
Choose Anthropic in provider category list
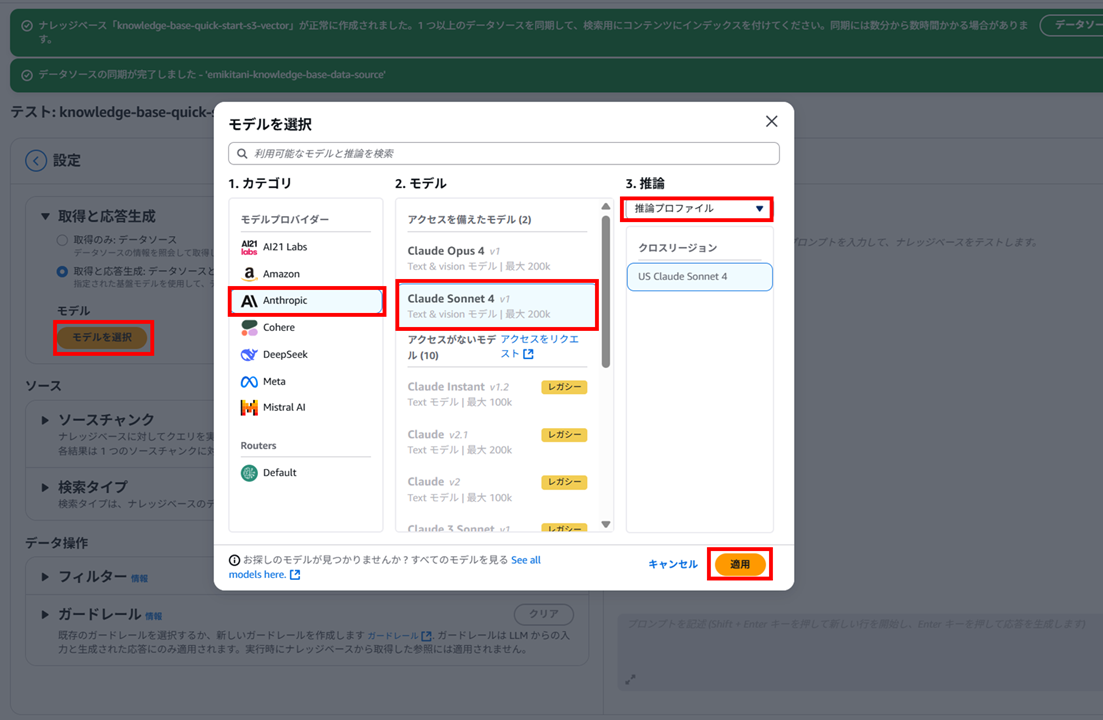306,301
